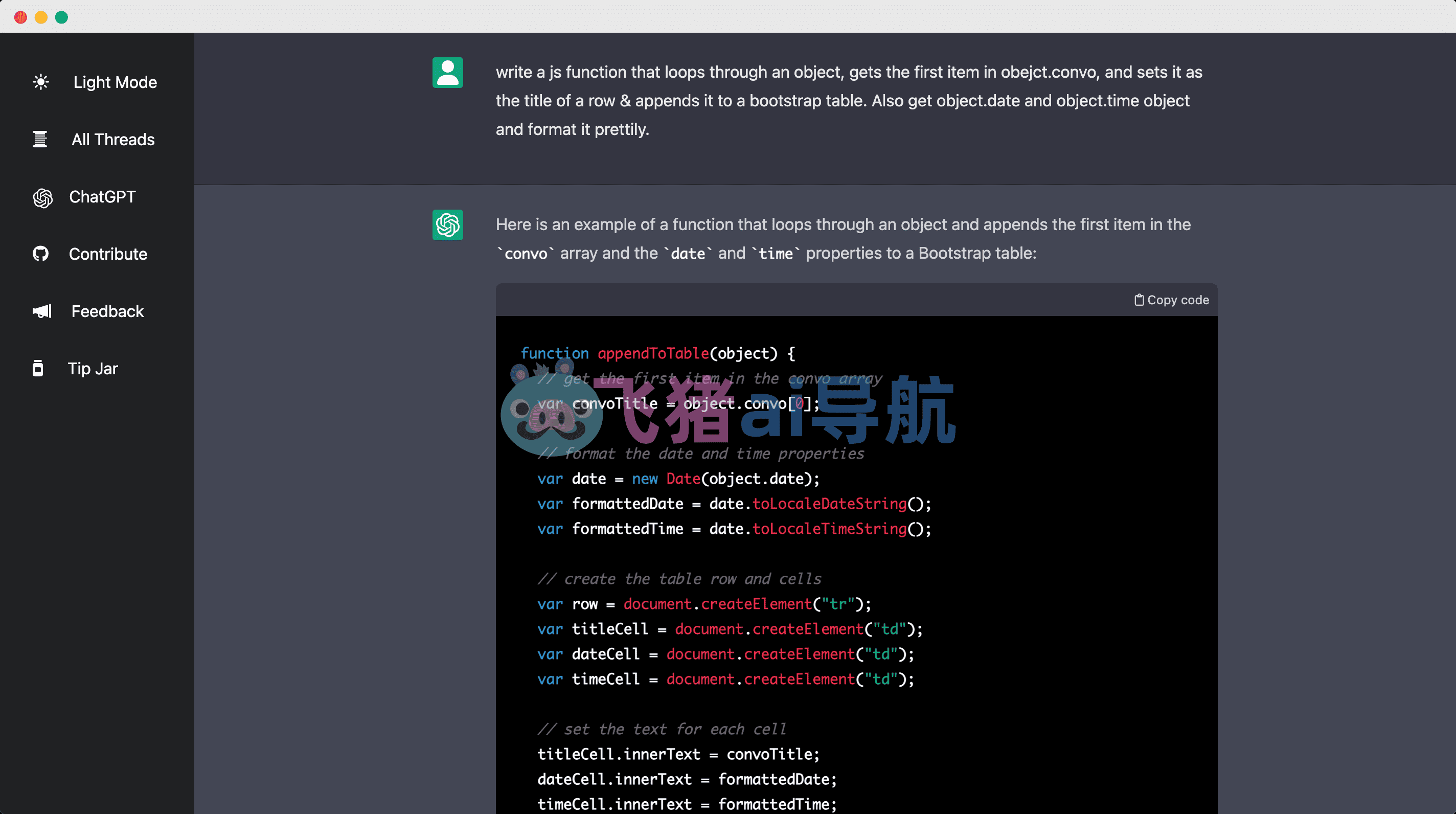The width and height of the screenshot is (1456, 814).
Task: Open the Feedback item
Action: pos(107,311)
